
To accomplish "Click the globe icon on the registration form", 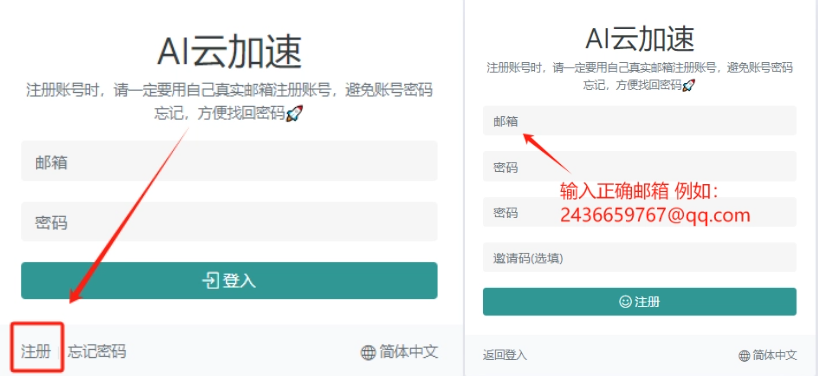I will click(x=744, y=356).
